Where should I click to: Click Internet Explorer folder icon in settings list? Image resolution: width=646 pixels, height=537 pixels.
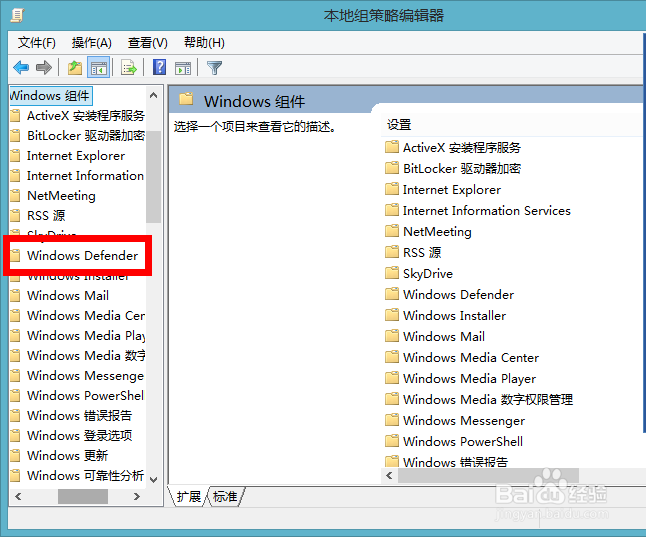[x=392, y=189]
